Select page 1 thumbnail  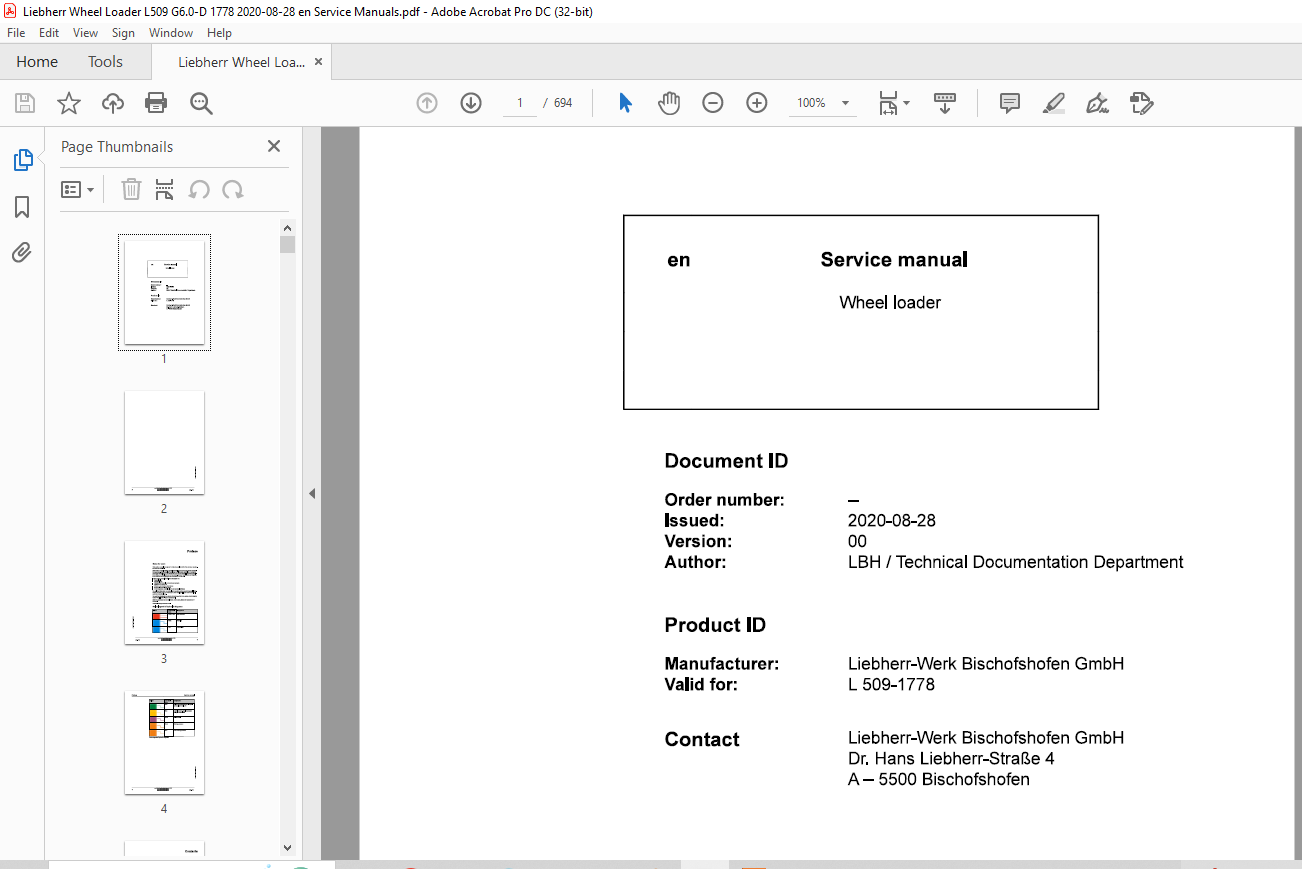(x=165, y=292)
